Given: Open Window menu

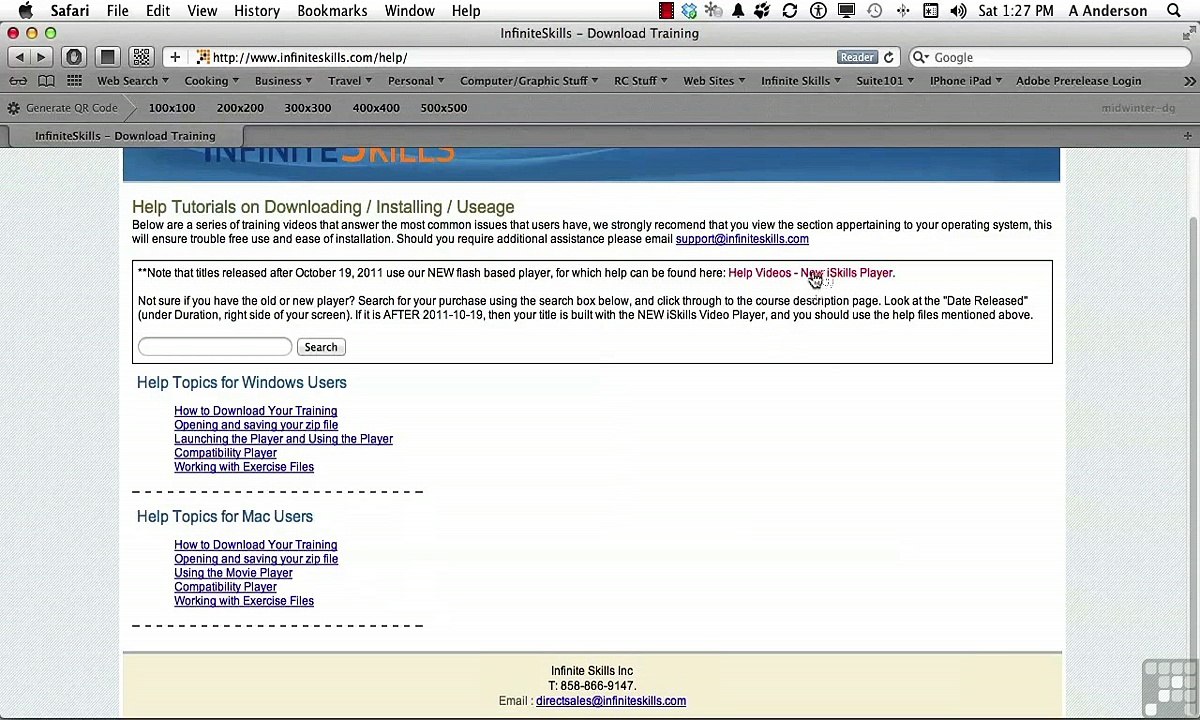Looking at the screenshot, I should [x=410, y=11].
